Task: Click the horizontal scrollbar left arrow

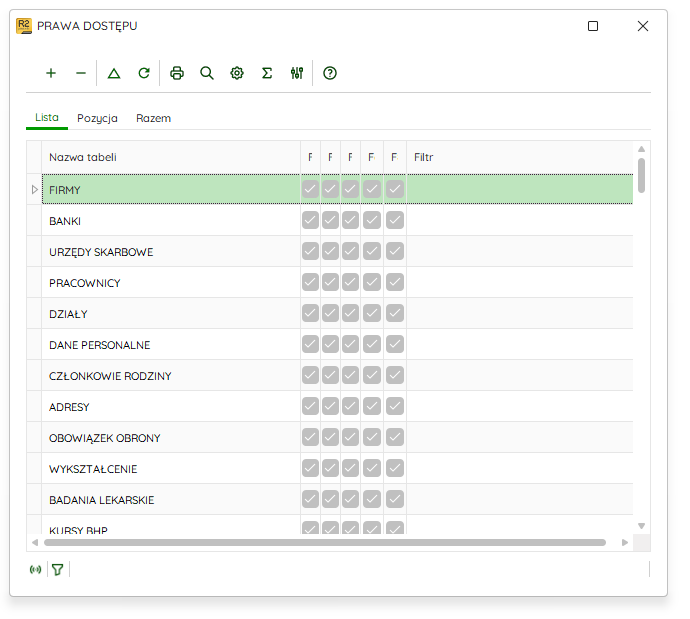Action: point(35,542)
